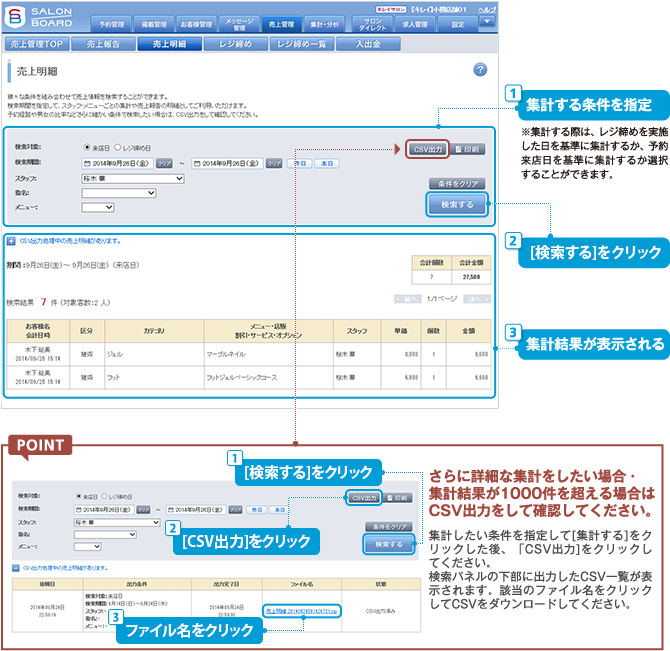Click the 昨日 button in POINT panel

point(257,510)
